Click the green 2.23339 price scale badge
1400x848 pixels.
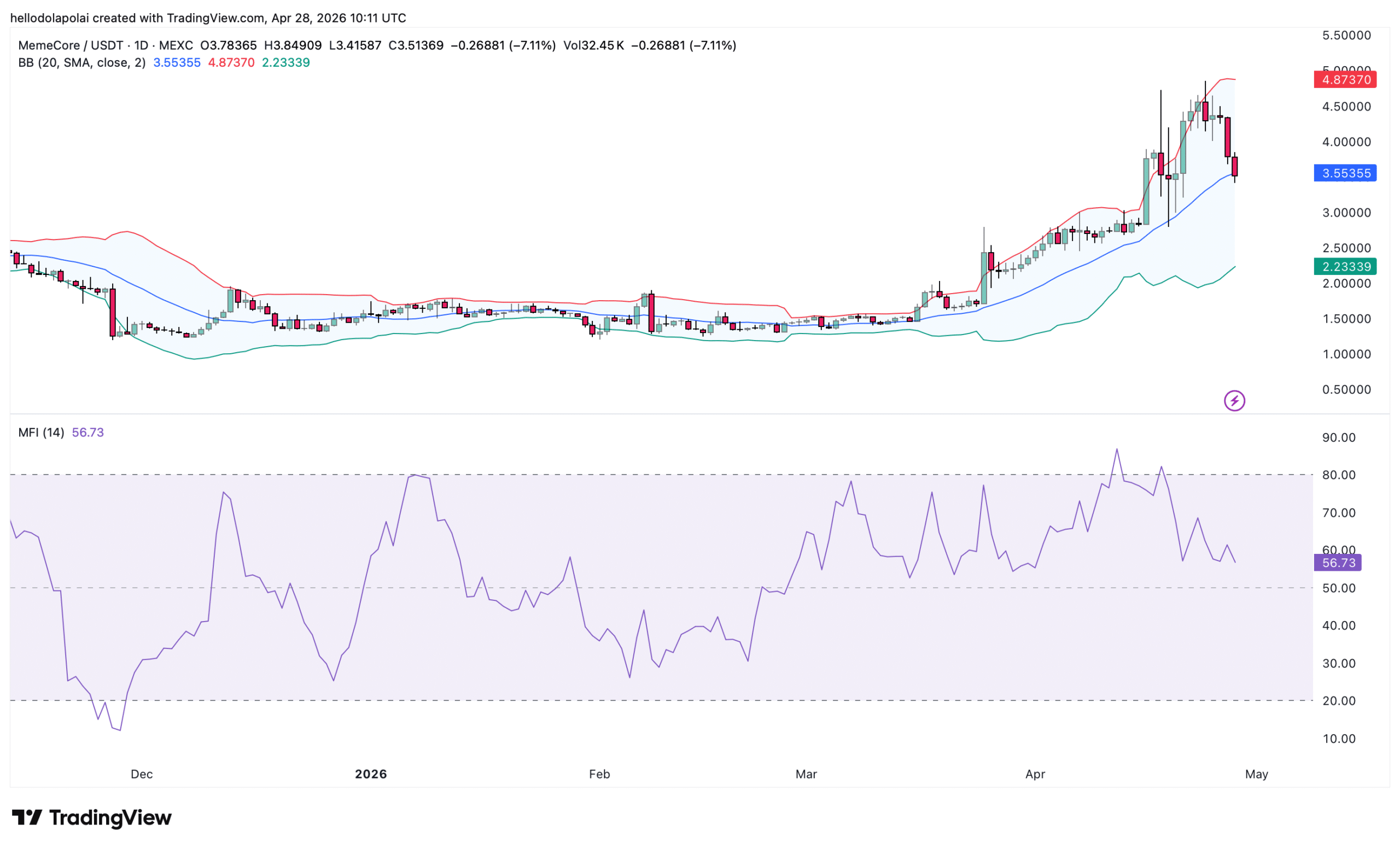pyautogui.click(x=1345, y=267)
